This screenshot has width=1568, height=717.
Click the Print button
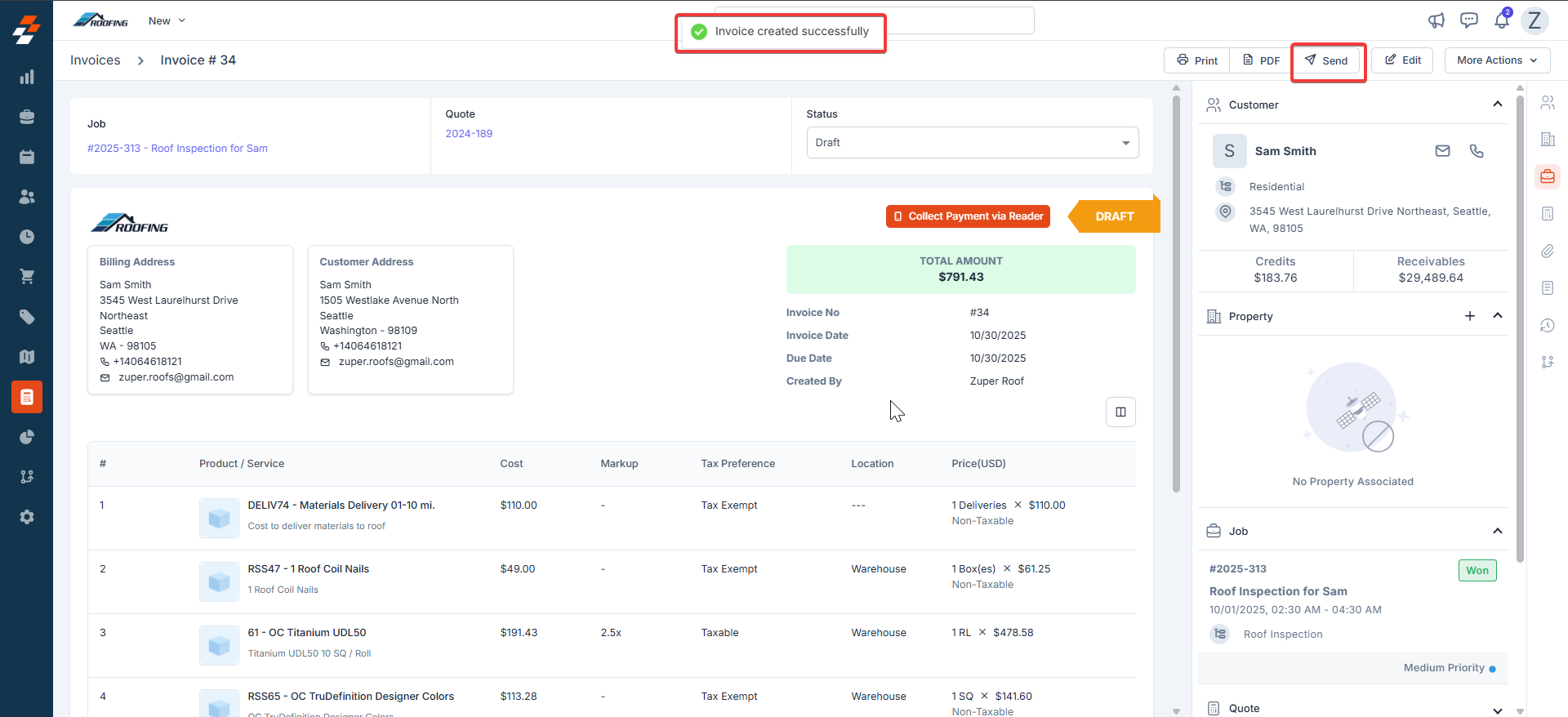(x=1197, y=60)
